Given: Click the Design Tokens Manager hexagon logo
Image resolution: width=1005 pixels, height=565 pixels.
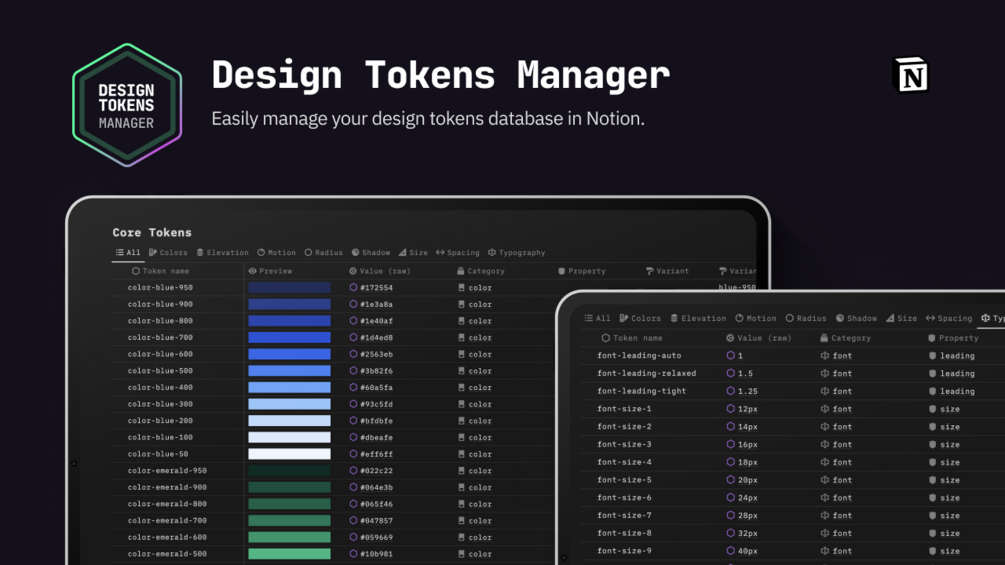Looking at the screenshot, I should (x=127, y=105).
